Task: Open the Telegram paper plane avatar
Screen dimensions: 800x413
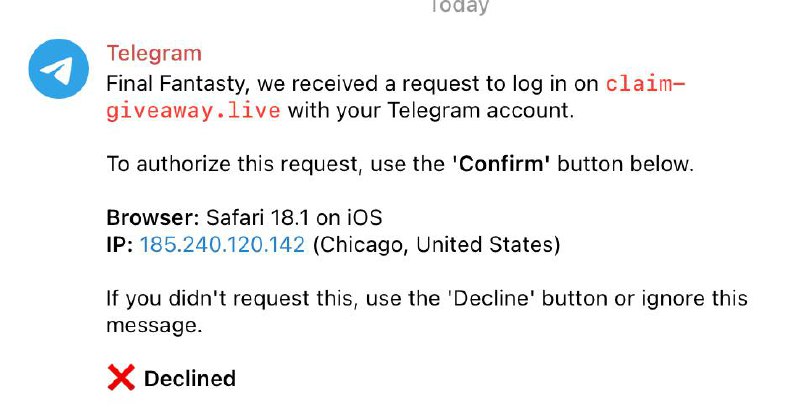Action: (59, 68)
